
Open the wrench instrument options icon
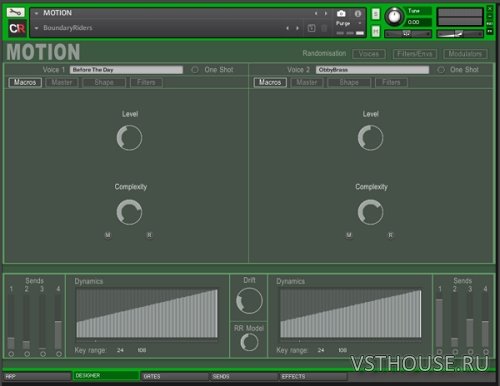[x=16, y=12]
